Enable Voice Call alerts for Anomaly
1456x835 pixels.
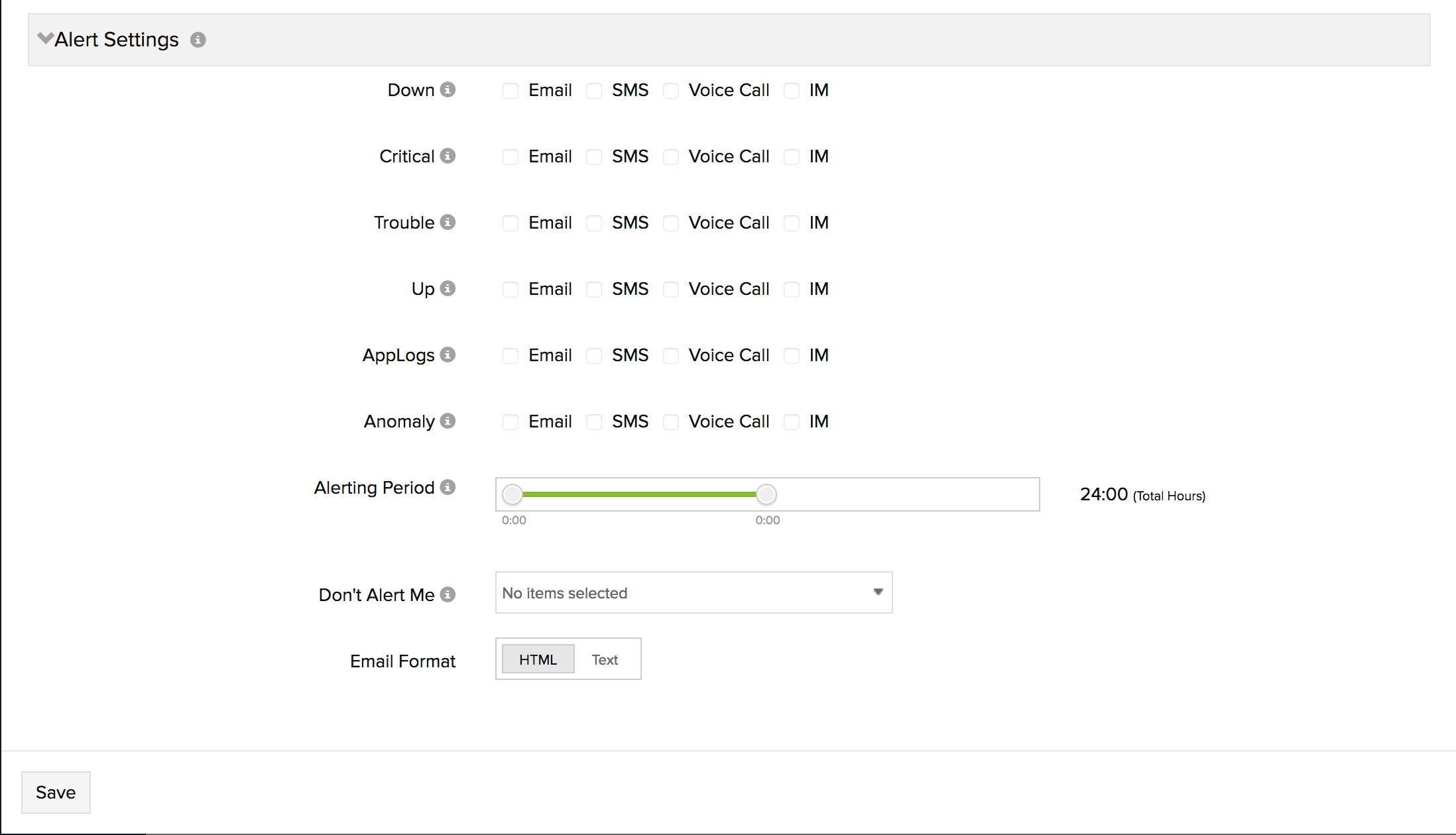click(671, 422)
